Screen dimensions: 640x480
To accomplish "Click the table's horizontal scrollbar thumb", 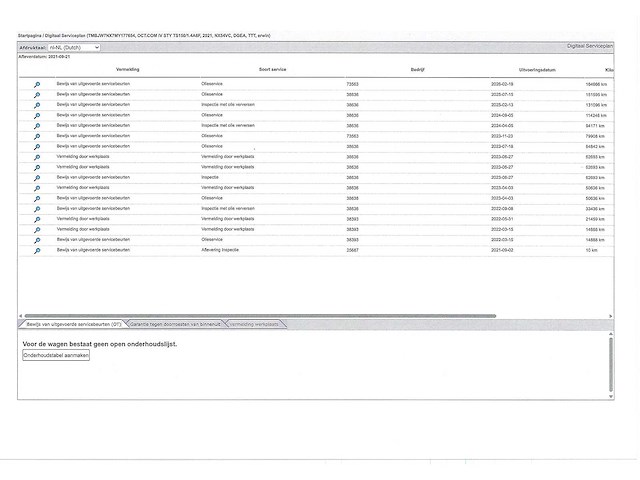I will pyautogui.click(x=260, y=316).
